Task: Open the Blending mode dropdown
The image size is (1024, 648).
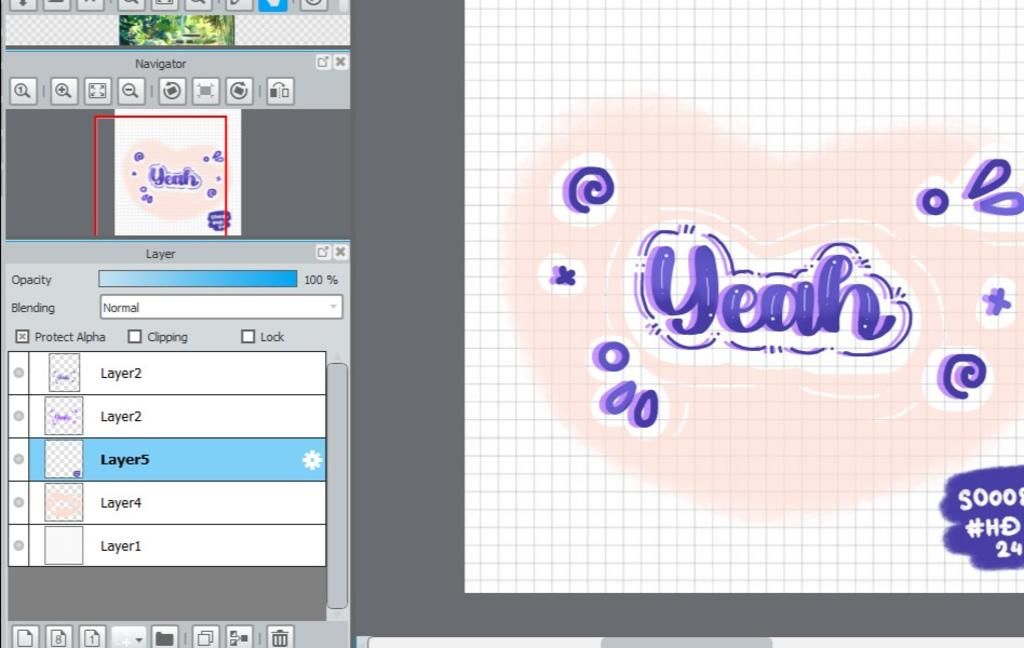Action: [x=221, y=307]
